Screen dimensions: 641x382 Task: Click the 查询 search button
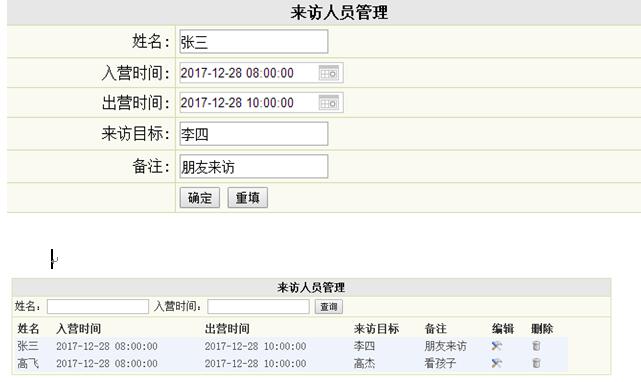[329, 307]
